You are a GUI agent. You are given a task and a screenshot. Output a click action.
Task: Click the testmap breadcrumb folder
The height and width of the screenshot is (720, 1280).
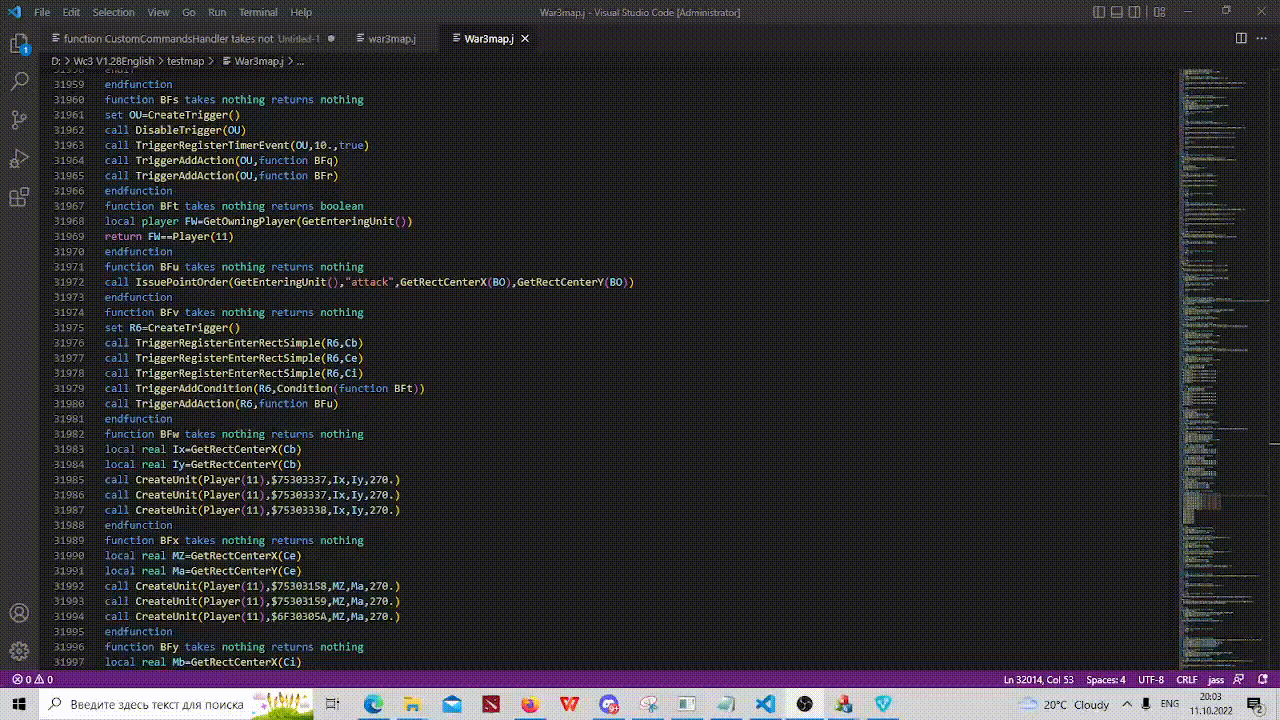click(185, 61)
